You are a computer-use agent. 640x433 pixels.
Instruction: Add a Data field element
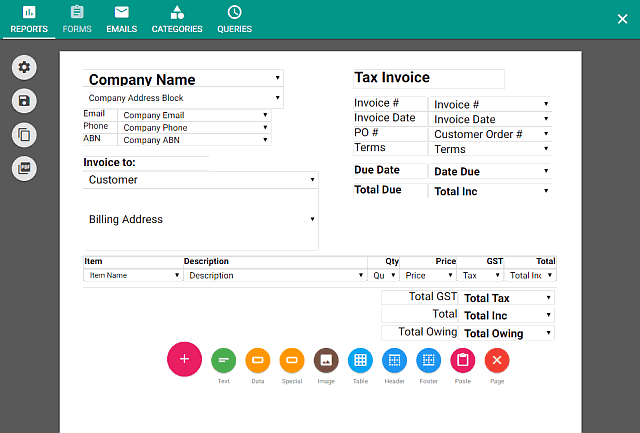pyautogui.click(x=257, y=360)
